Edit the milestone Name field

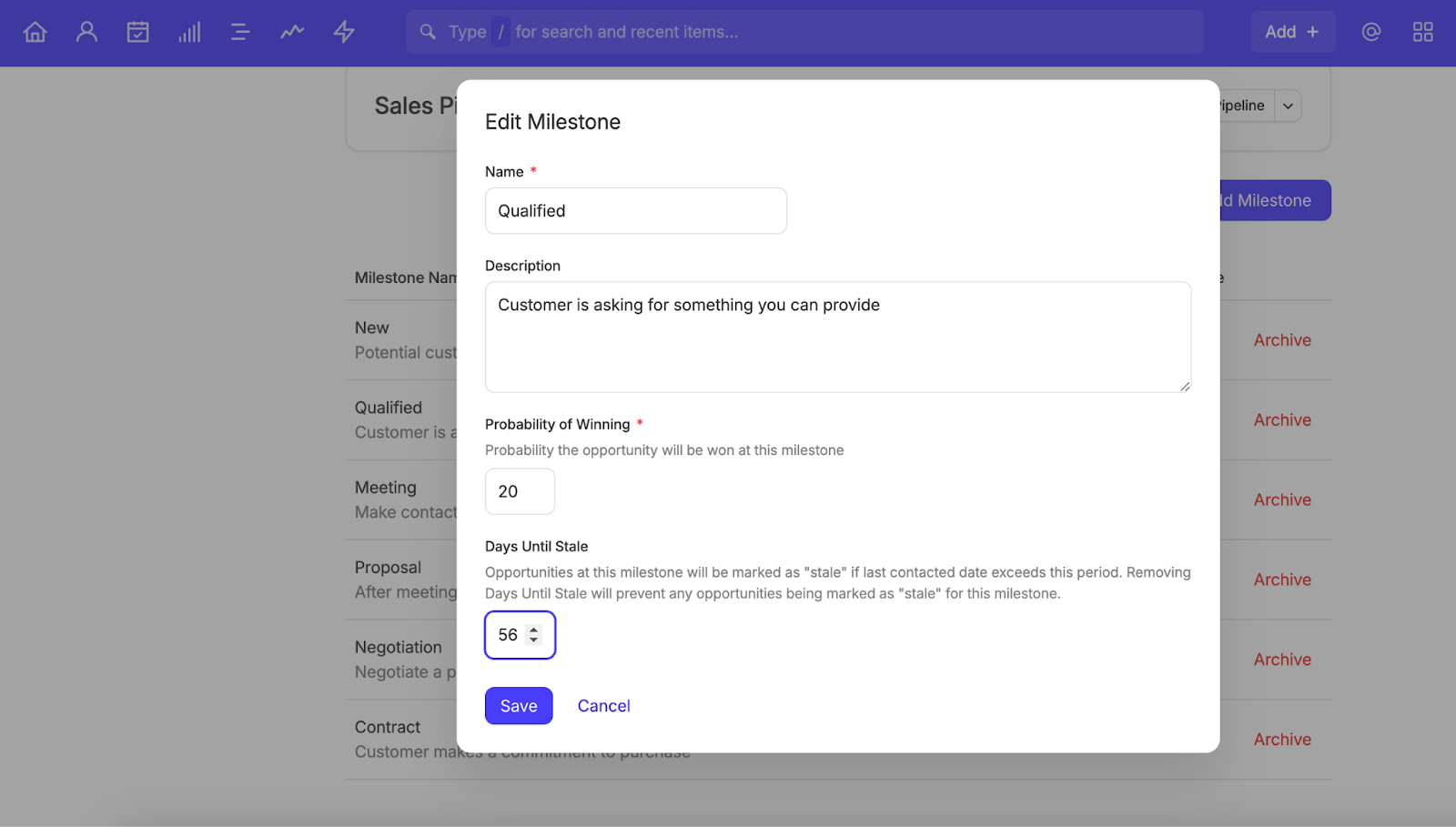[636, 211]
